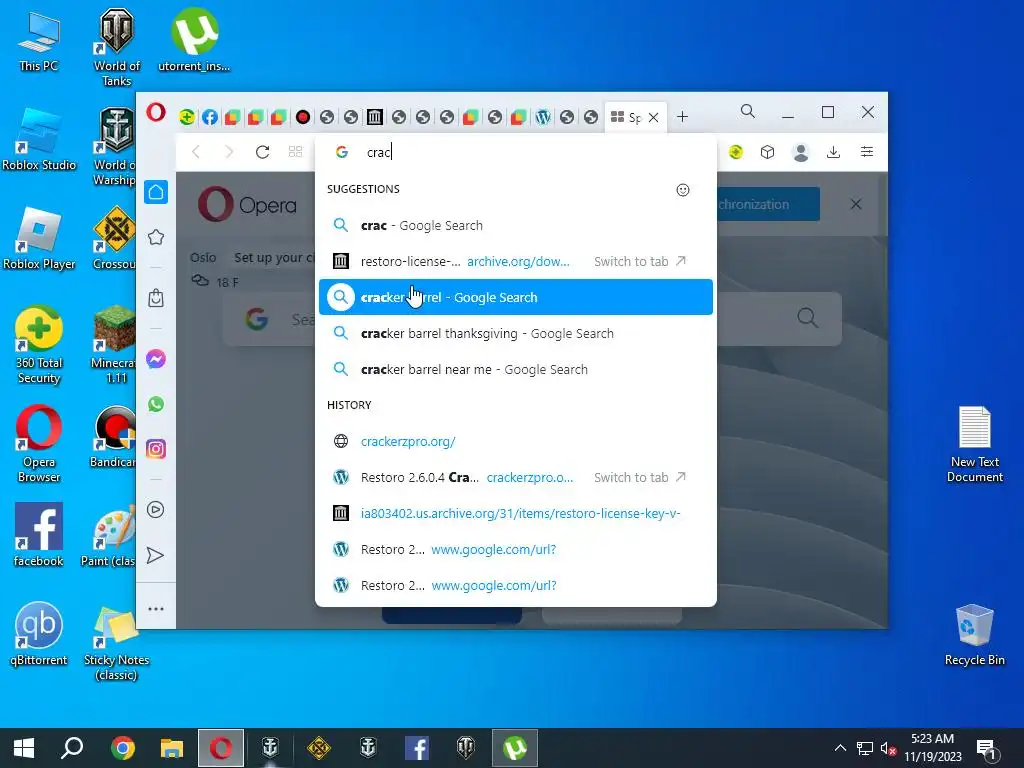The width and height of the screenshot is (1024, 768).
Task: Open the Opera search tabs magnifier
Action: pyautogui.click(x=748, y=112)
